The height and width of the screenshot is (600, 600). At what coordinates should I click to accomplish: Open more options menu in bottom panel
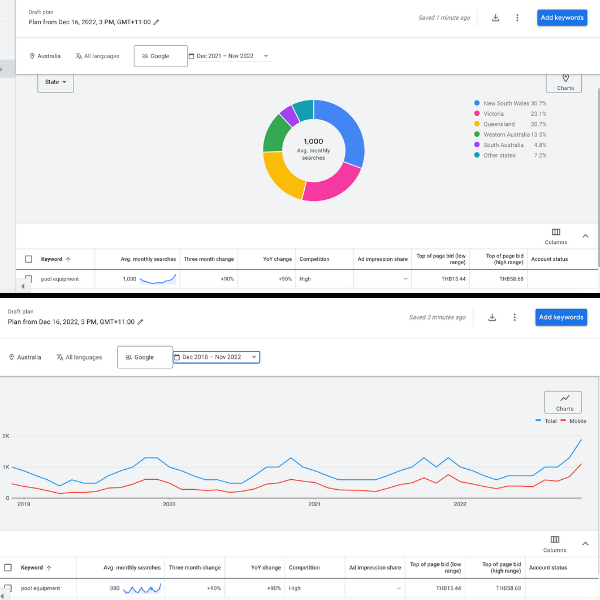514,317
